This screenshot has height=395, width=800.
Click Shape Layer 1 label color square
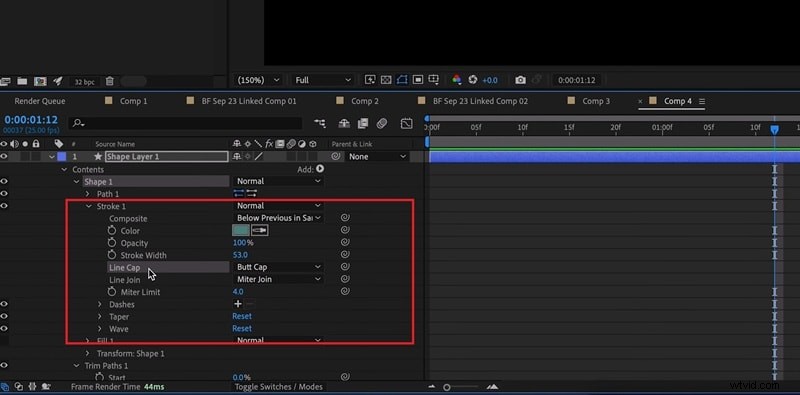61,157
